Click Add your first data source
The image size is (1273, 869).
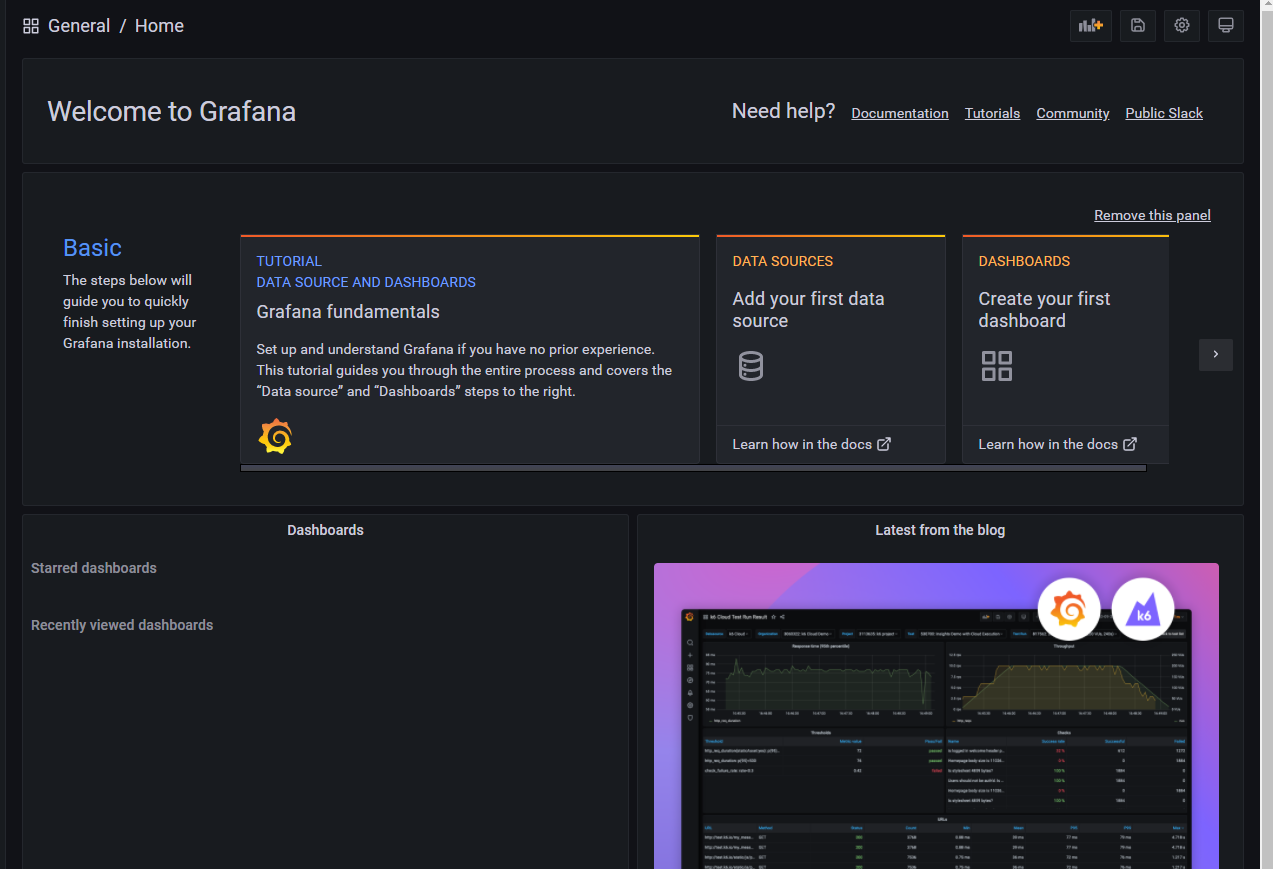tap(808, 310)
